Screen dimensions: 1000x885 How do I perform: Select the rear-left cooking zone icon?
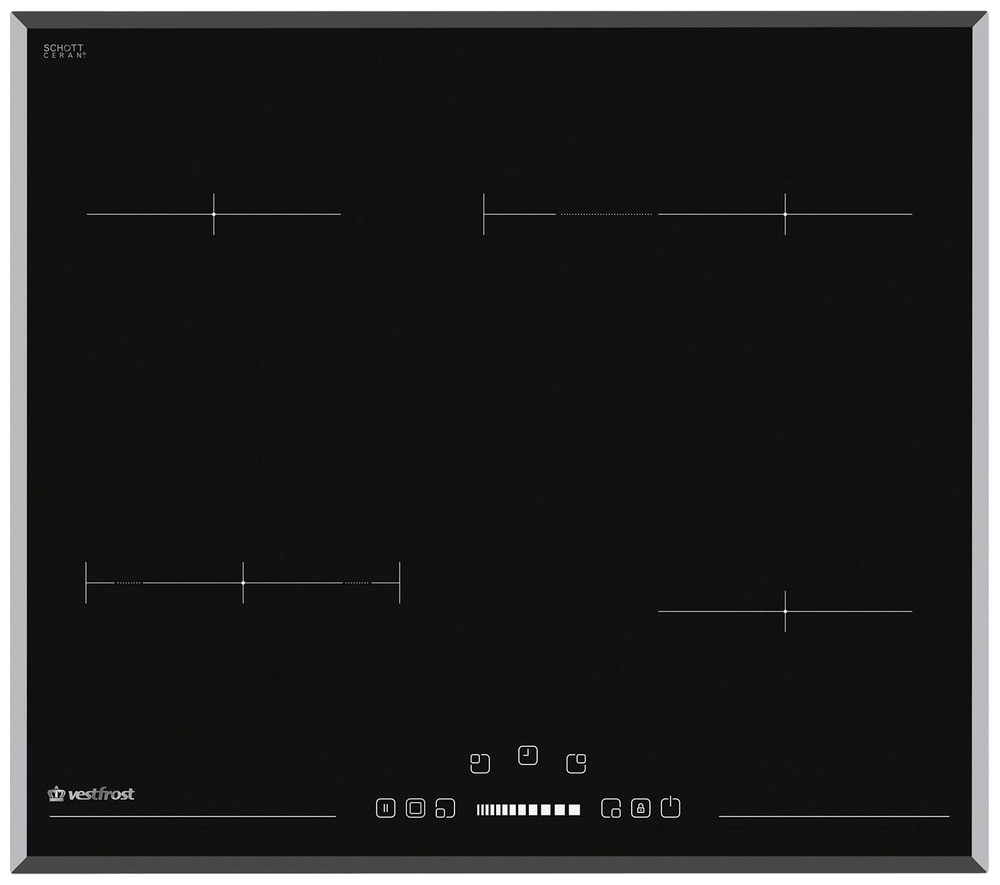click(x=480, y=763)
